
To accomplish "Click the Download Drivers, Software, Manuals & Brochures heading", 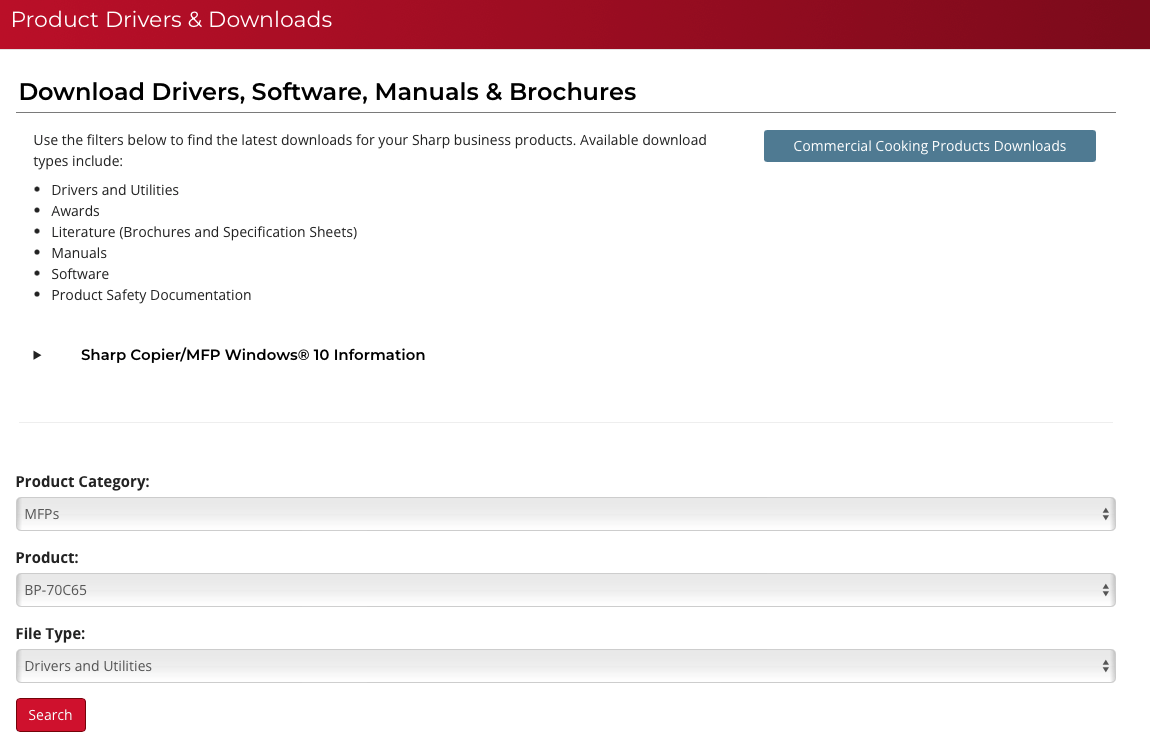I will point(327,91).
